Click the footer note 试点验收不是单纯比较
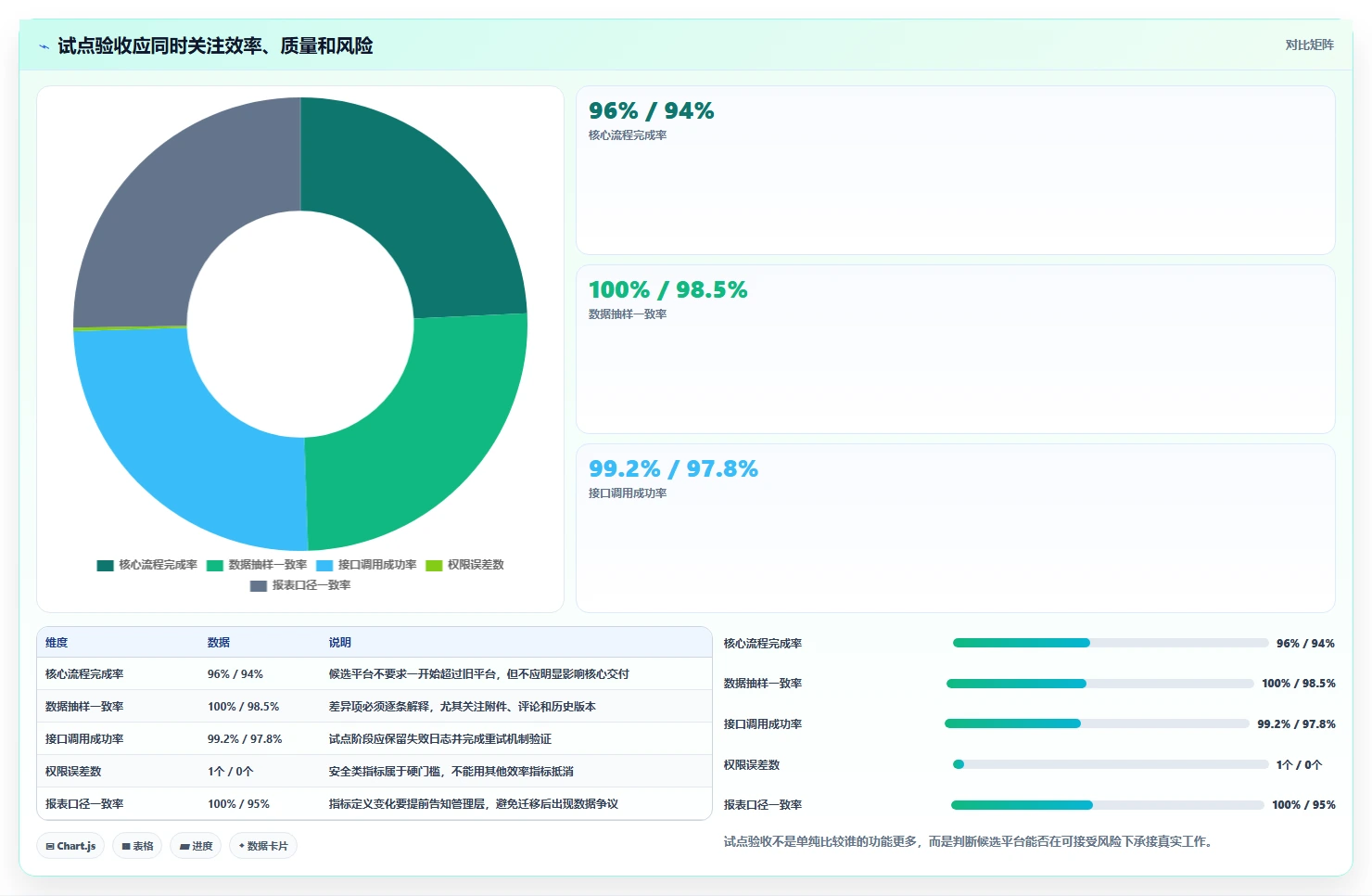 pos(968,842)
